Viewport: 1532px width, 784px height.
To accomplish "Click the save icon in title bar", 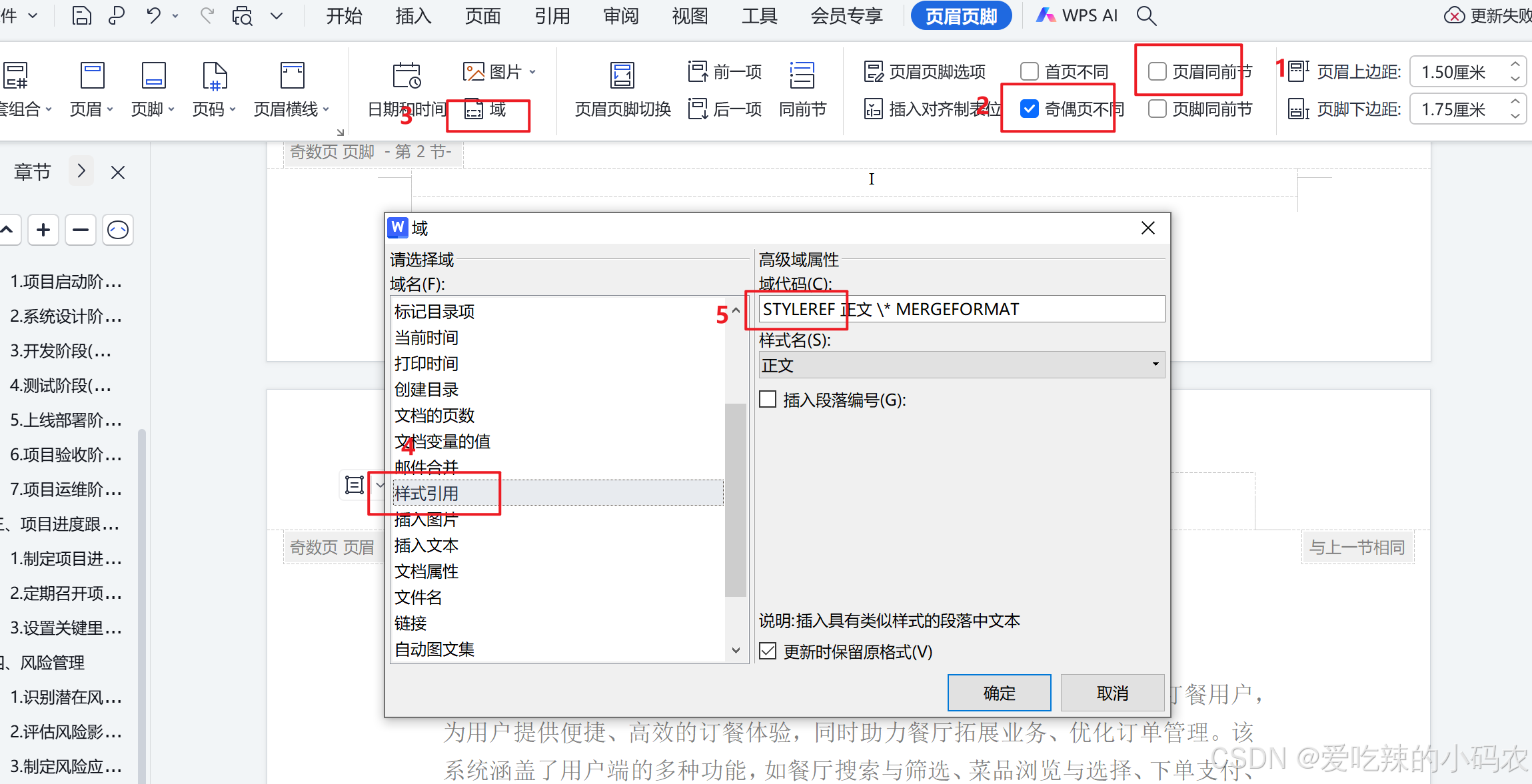I will pyautogui.click(x=81, y=15).
